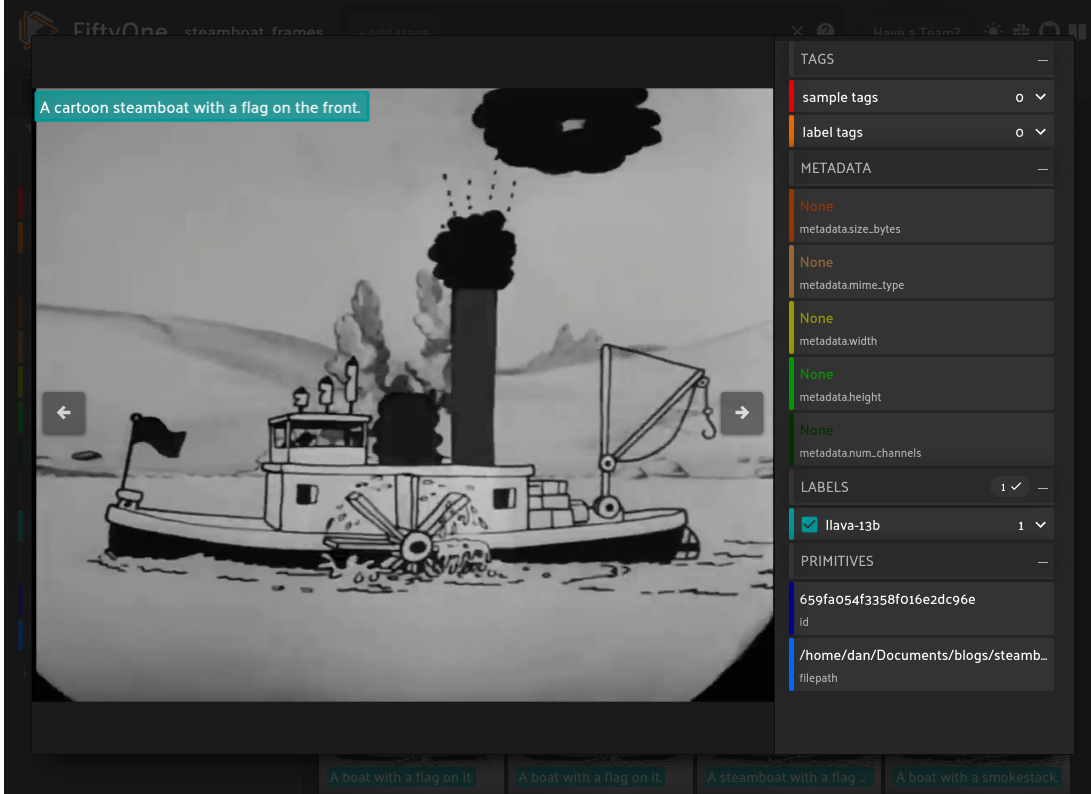
Task: Open the 'A steamboat with a flag' grid sample
Action: coord(788,777)
